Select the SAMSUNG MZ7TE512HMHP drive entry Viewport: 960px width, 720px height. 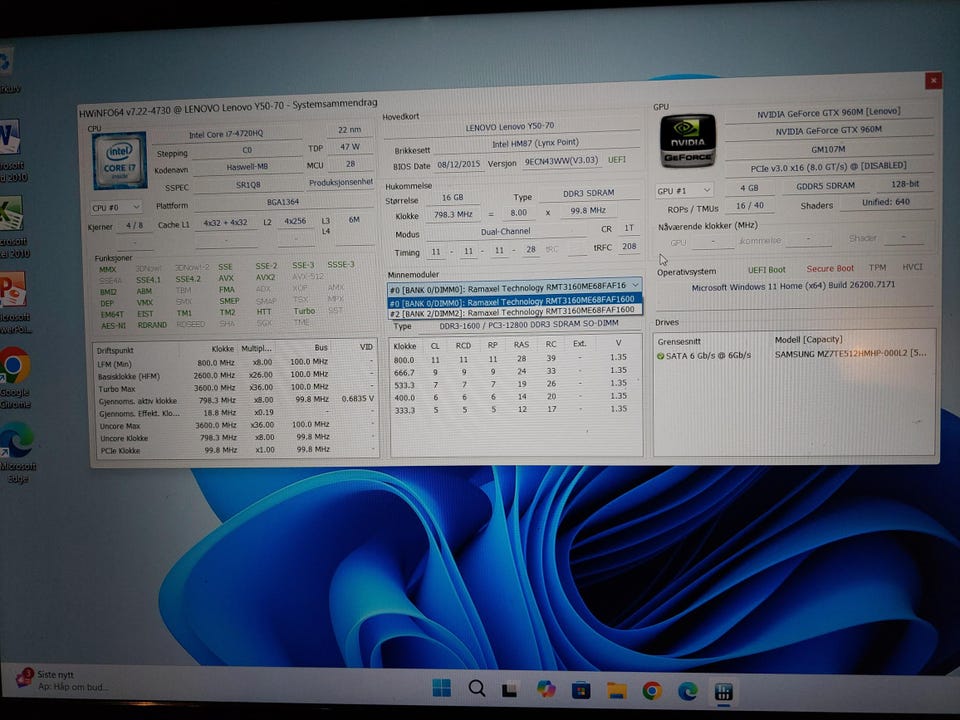click(850, 354)
